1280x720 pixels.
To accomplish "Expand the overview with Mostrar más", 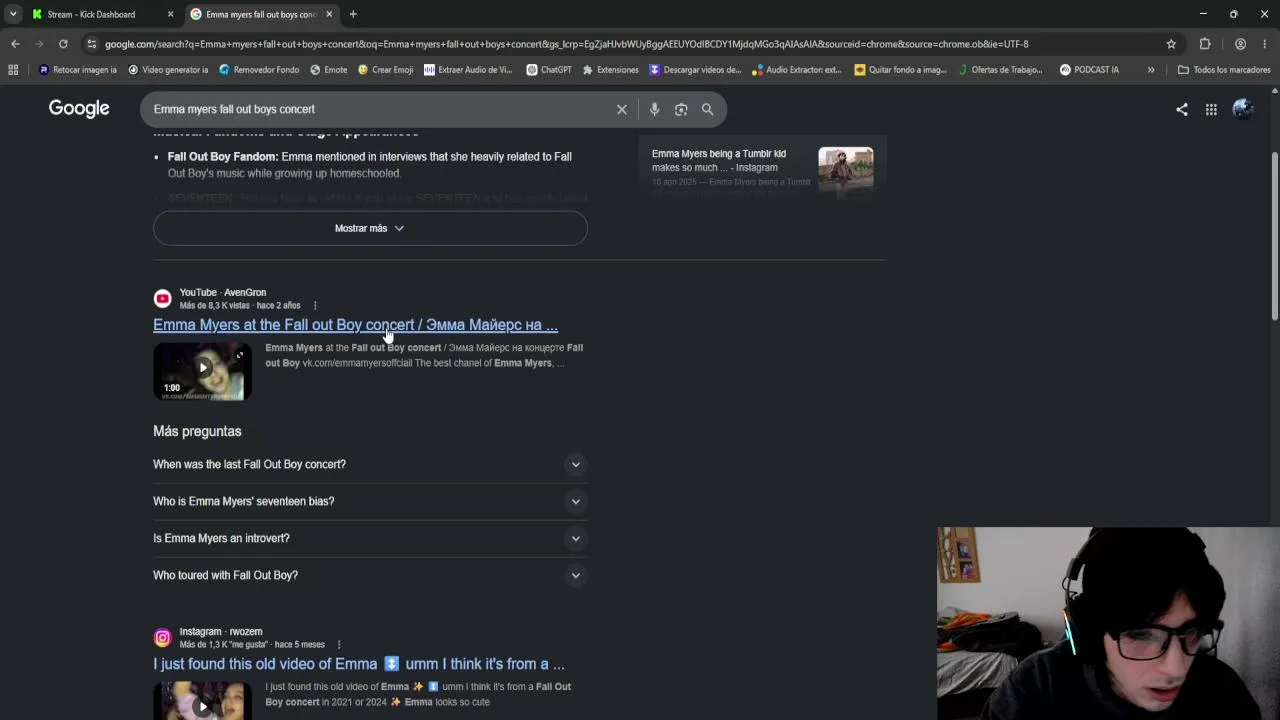I will [370, 228].
